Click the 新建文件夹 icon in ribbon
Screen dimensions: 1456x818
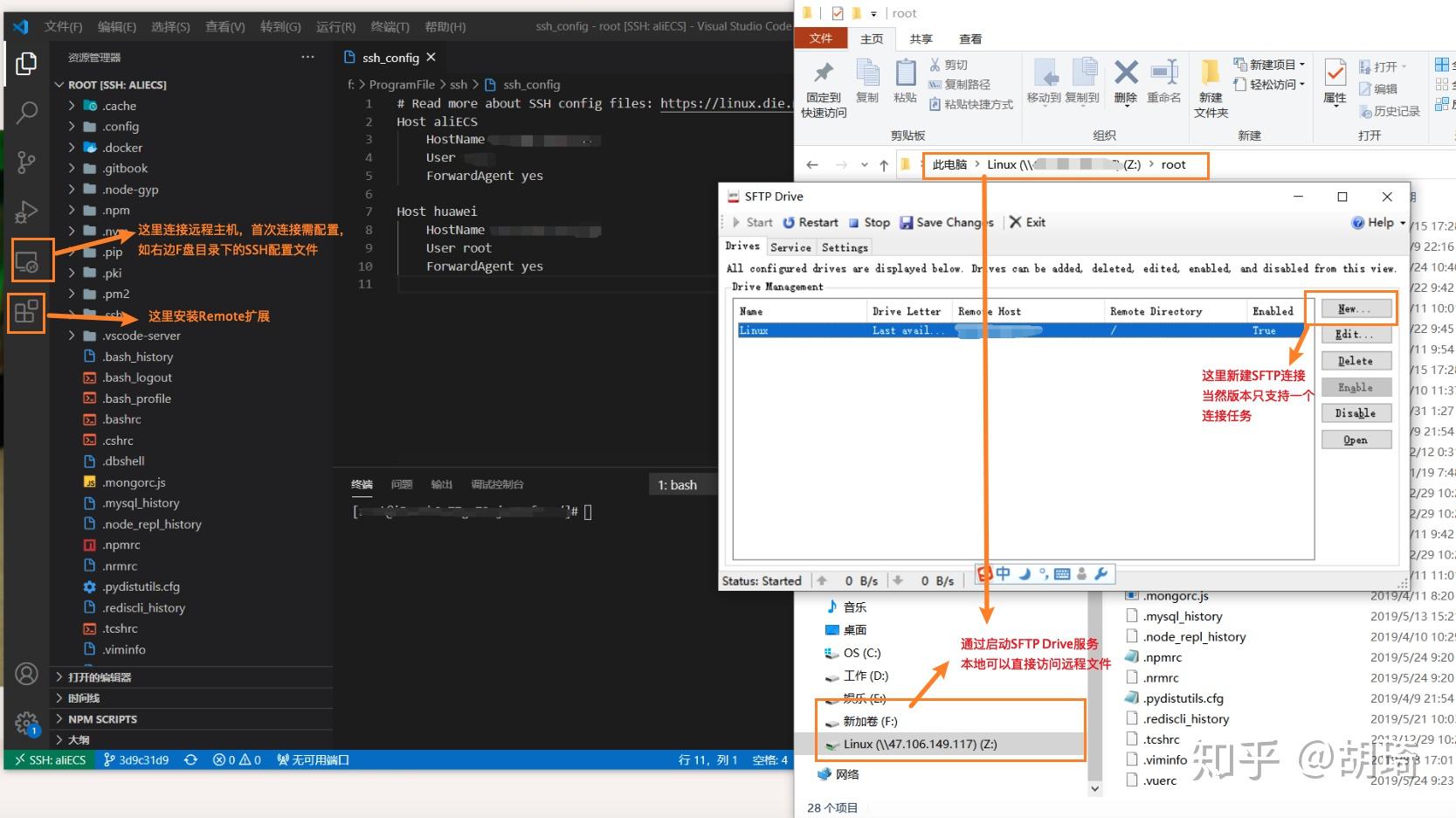point(1211,88)
